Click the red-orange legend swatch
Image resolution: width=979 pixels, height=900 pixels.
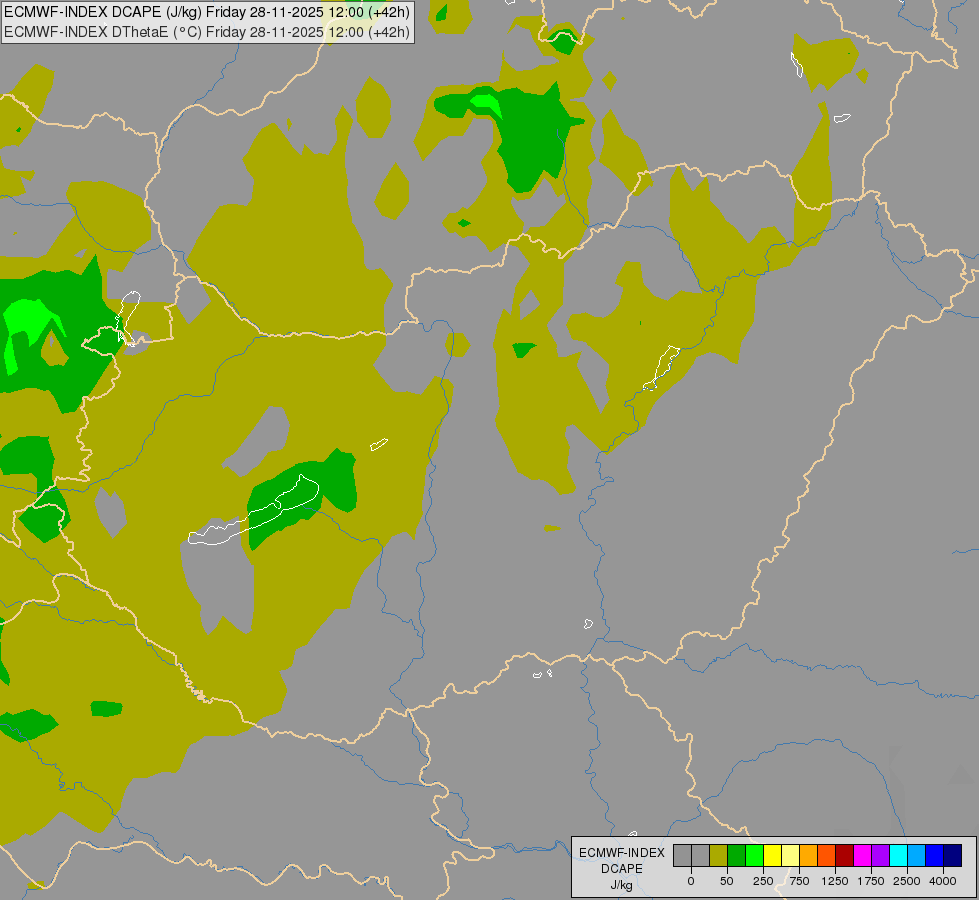click(827, 855)
